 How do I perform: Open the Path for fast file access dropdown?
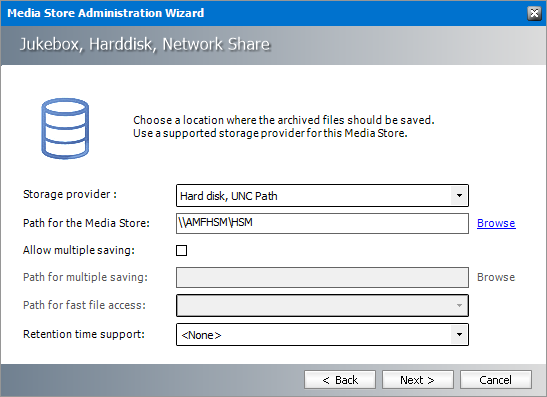pos(322,305)
